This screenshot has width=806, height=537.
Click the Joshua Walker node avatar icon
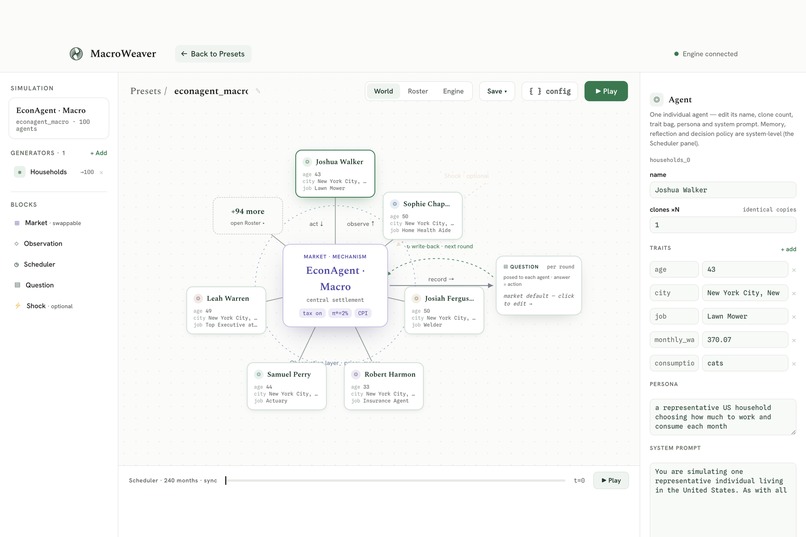tap(307, 162)
